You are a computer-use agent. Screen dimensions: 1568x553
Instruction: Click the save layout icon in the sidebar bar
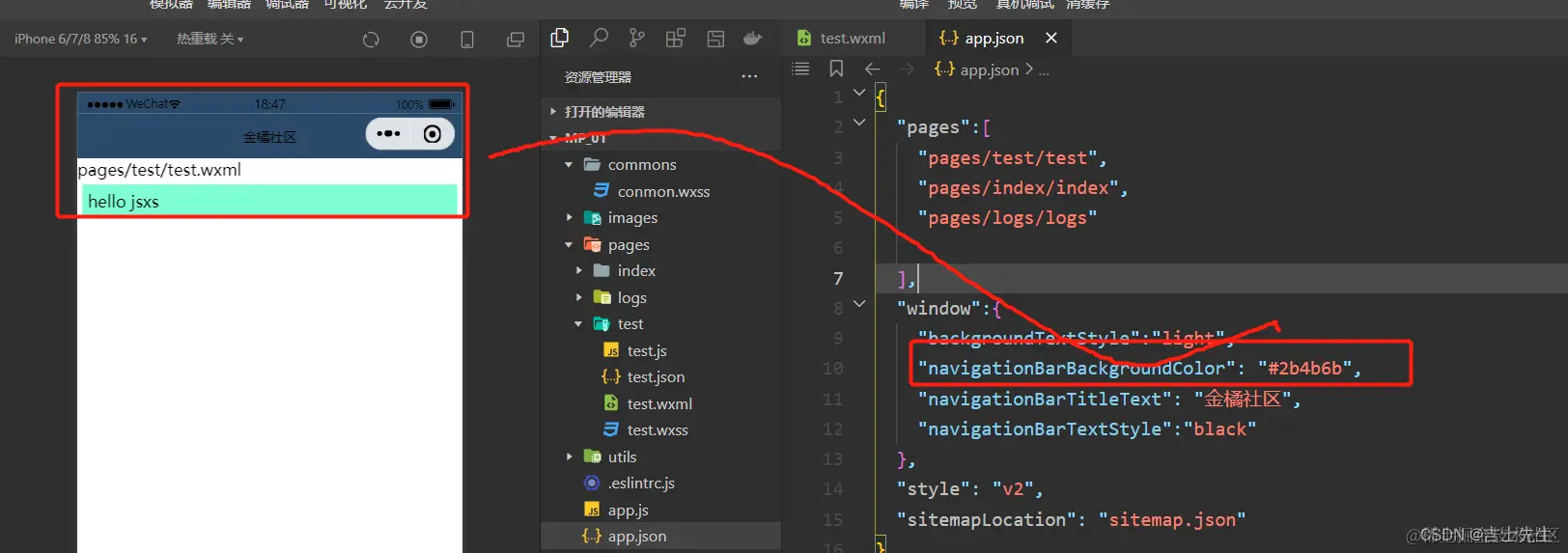pos(715,39)
